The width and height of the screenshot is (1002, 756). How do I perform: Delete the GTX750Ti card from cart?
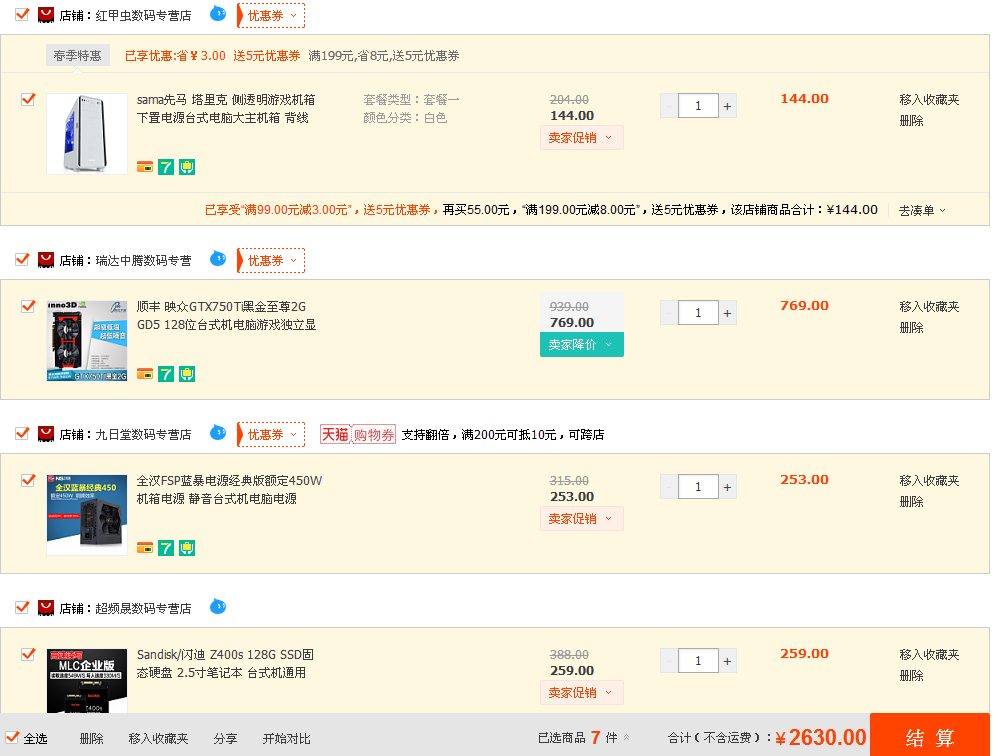coord(911,328)
